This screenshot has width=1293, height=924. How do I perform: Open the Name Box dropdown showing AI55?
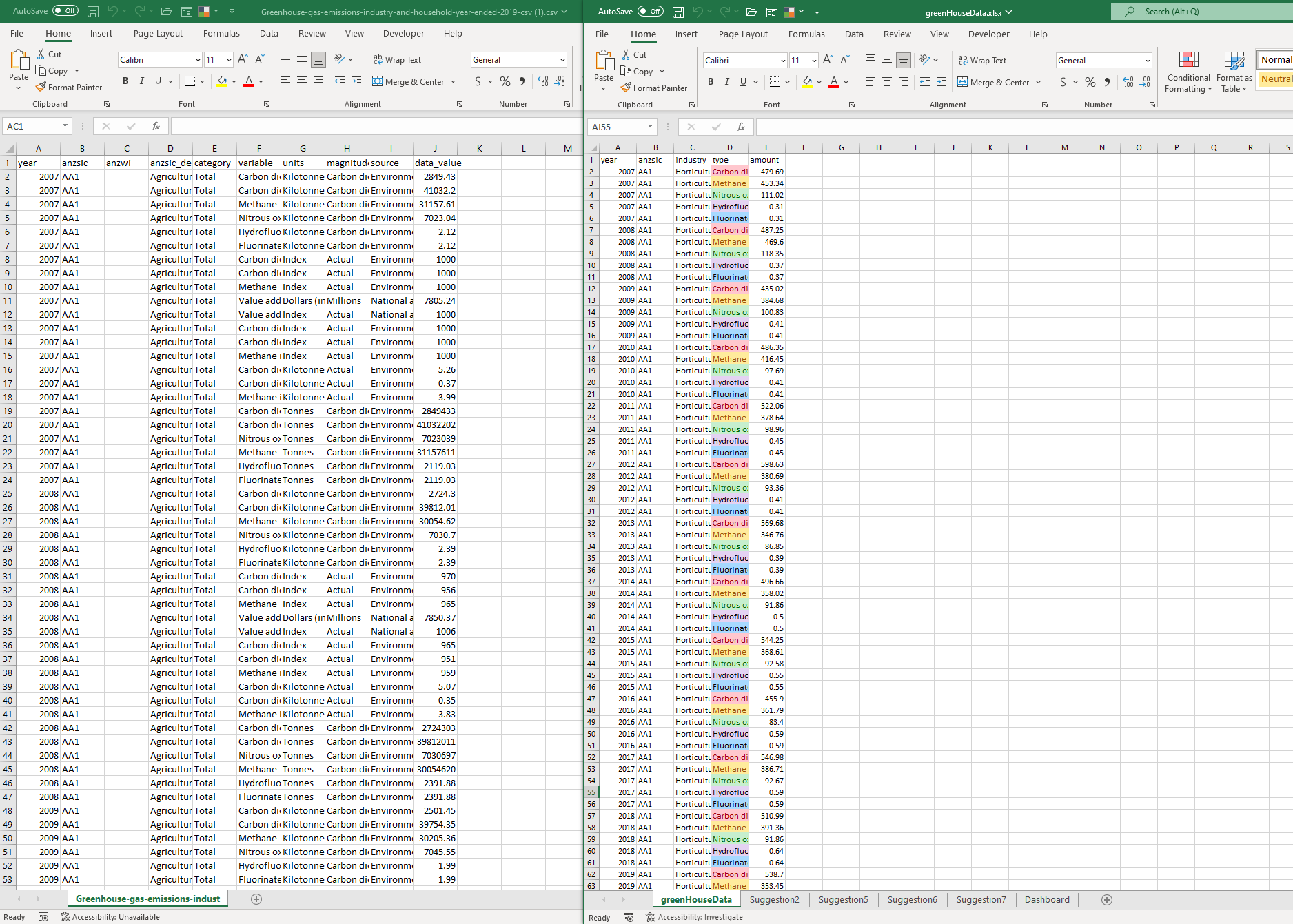649,127
